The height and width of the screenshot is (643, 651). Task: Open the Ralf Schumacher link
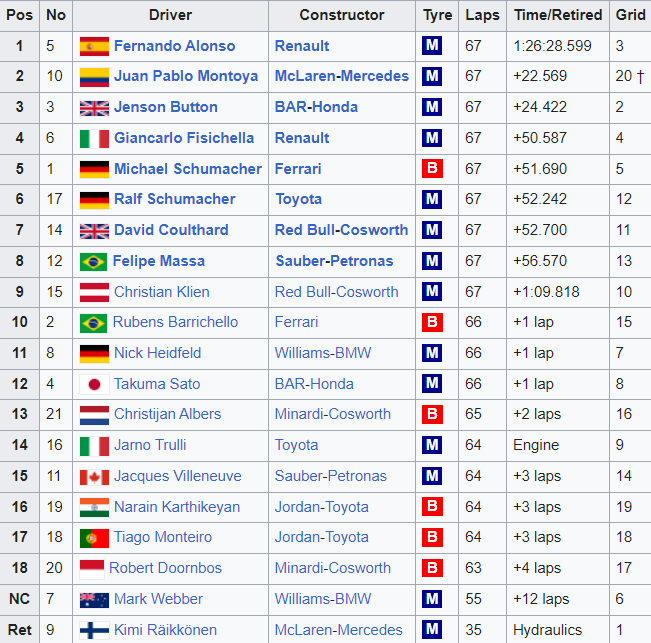[174, 199]
